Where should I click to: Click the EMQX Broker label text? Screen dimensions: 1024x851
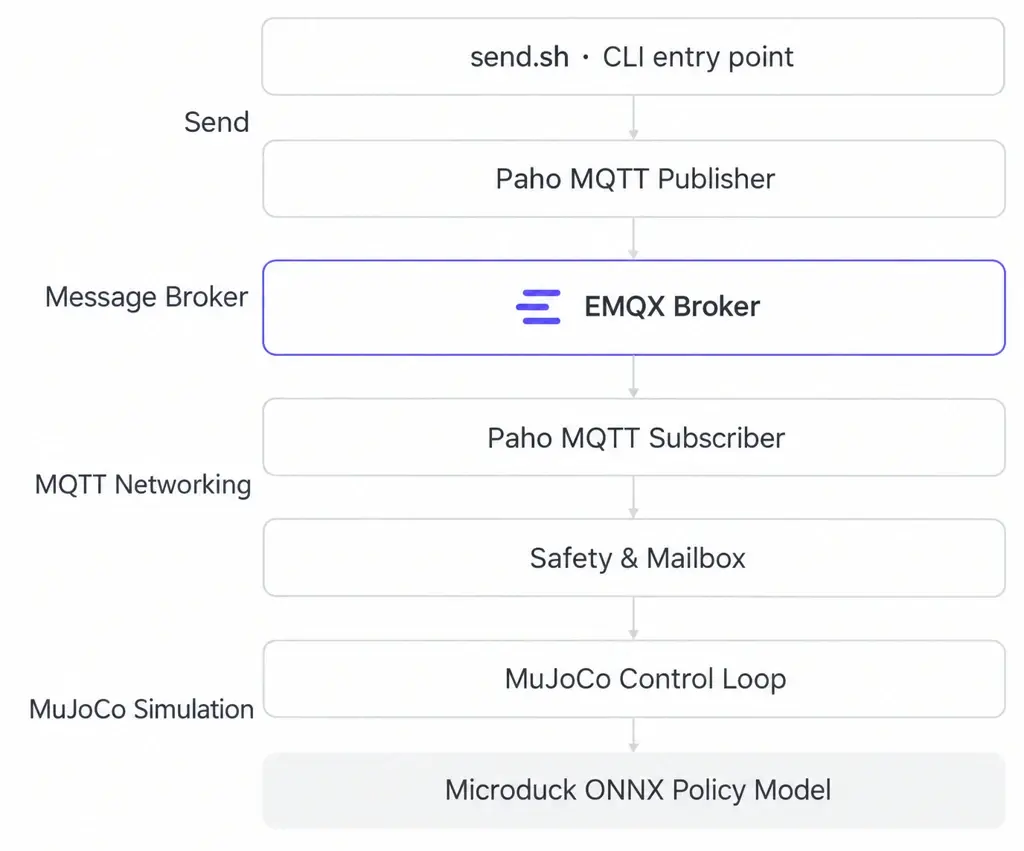click(672, 306)
